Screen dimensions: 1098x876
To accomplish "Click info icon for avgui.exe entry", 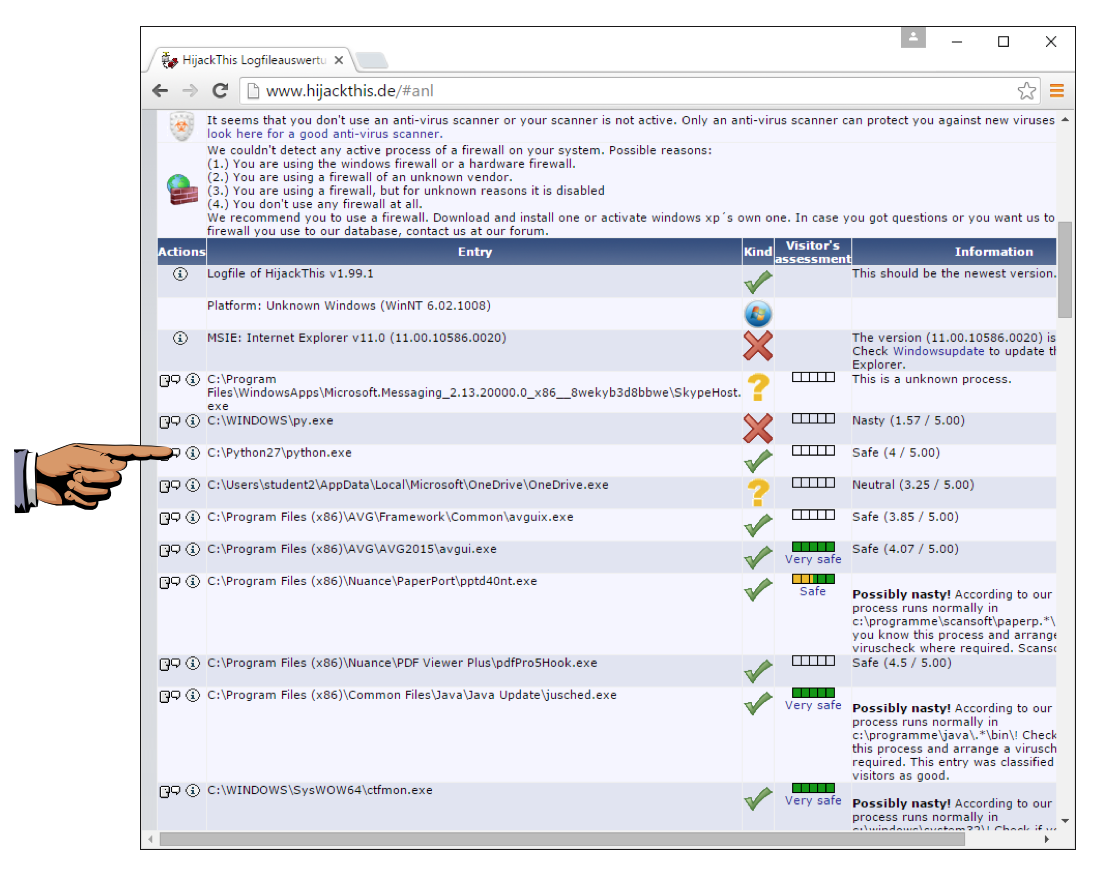I will (193, 550).
